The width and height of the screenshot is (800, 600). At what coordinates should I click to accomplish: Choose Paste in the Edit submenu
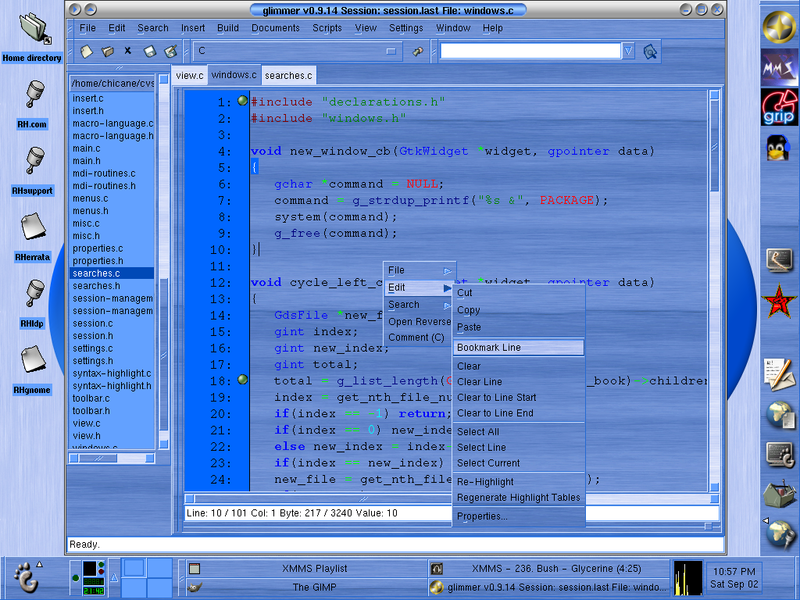pos(518,327)
